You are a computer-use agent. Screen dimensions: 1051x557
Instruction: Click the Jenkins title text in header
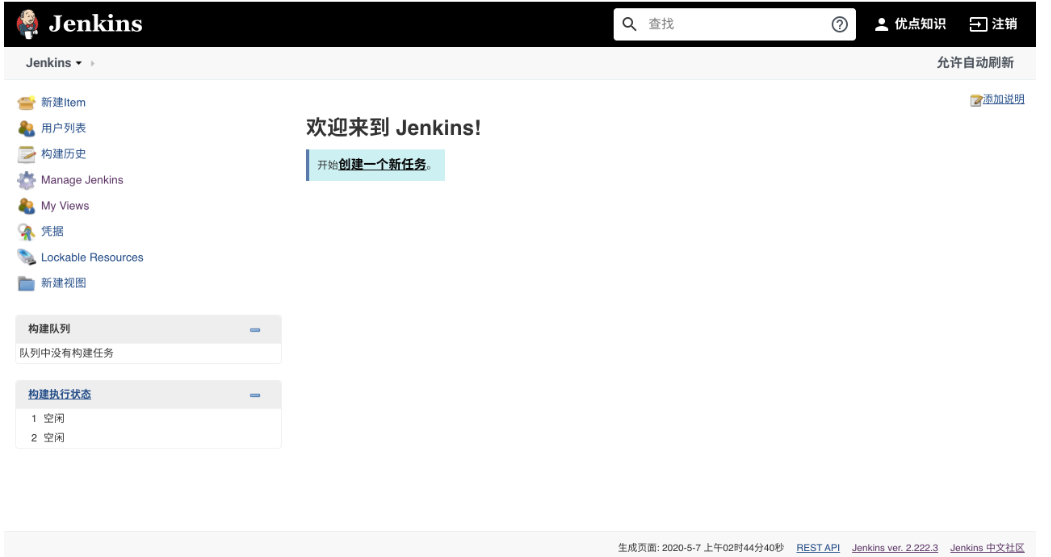95,24
